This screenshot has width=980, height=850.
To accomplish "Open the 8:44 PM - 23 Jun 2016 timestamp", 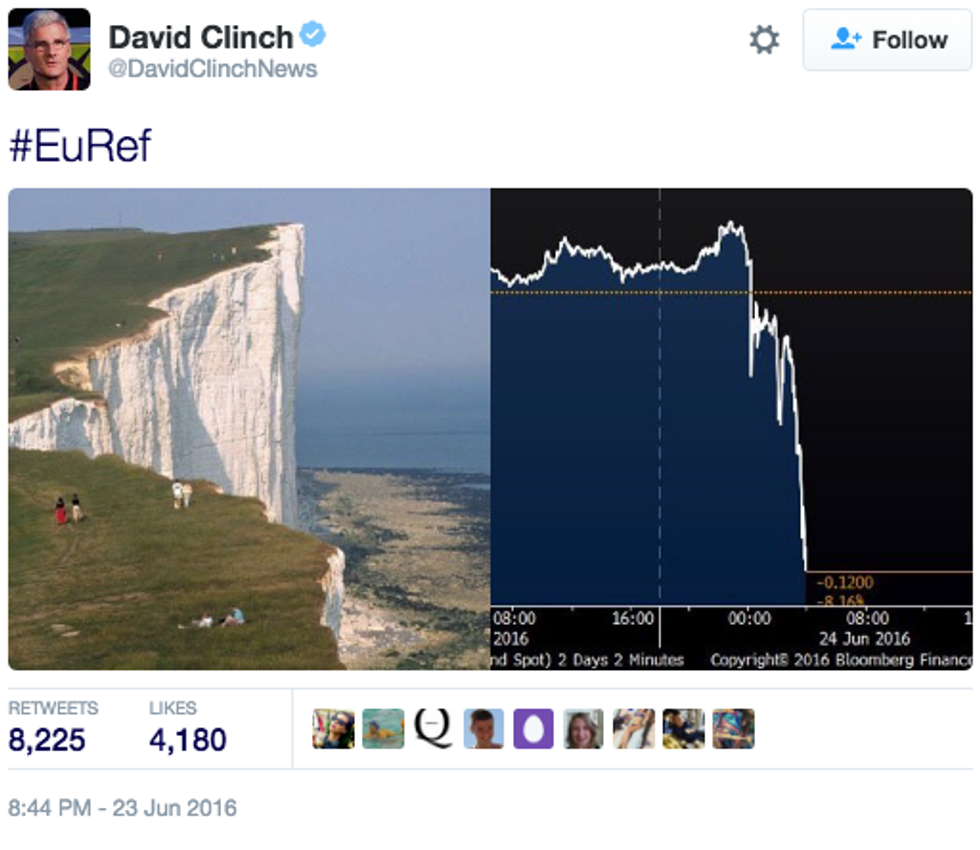I will coord(122,807).
